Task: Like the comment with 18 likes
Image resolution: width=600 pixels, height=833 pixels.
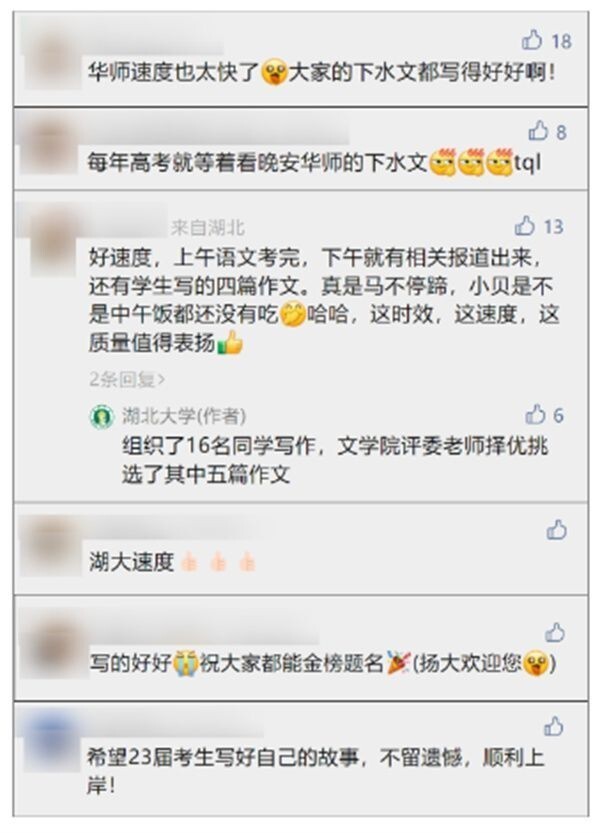Action: [532, 40]
